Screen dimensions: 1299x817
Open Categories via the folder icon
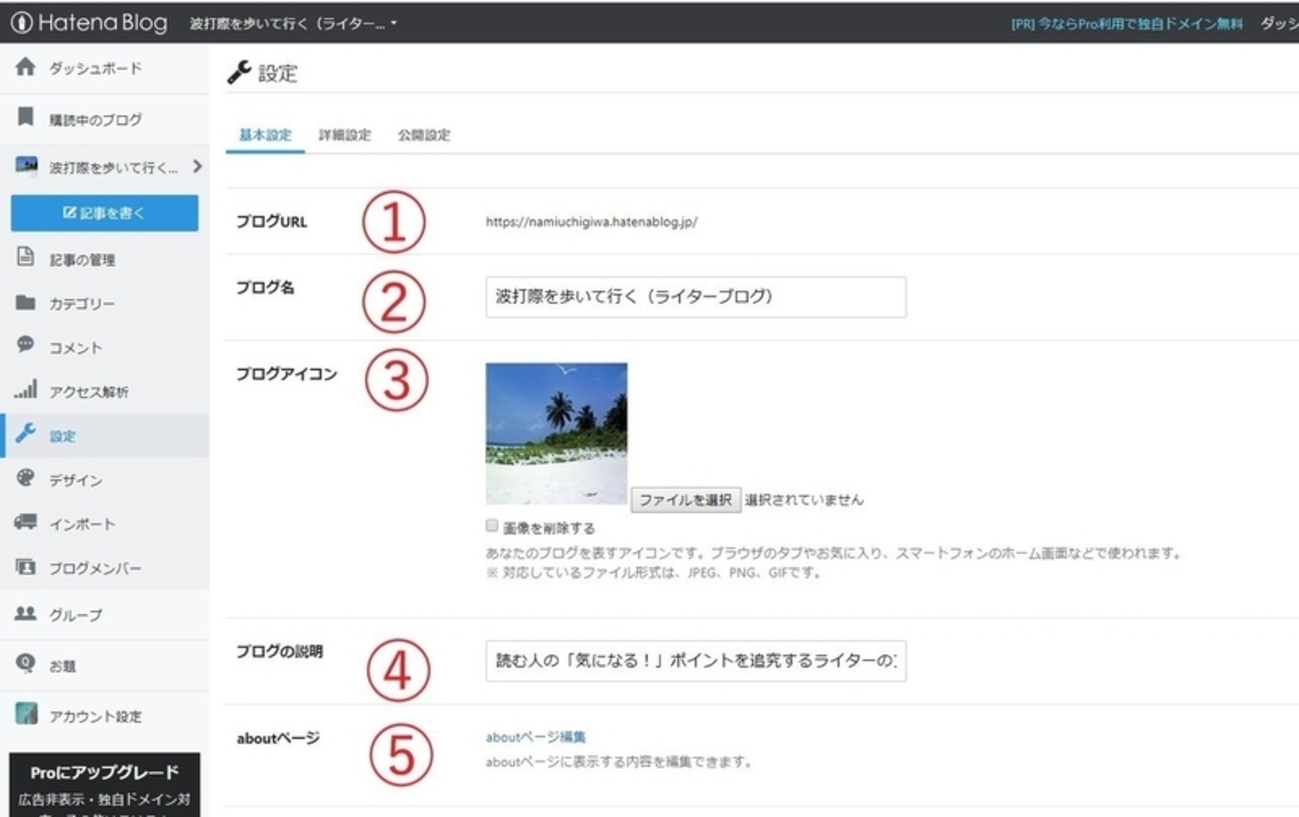coord(26,303)
